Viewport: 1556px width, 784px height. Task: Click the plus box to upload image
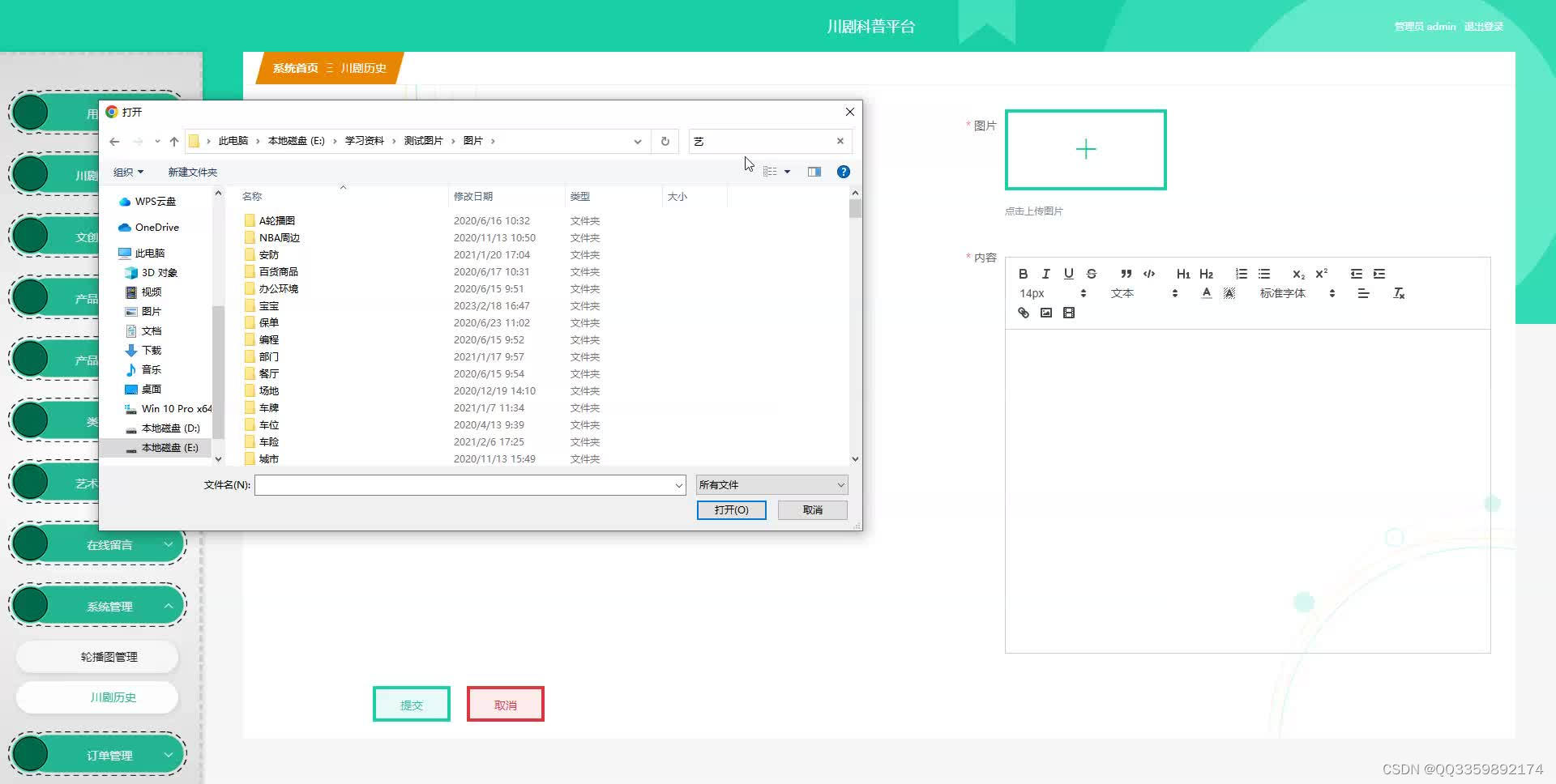pyautogui.click(x=1085, y=149)
